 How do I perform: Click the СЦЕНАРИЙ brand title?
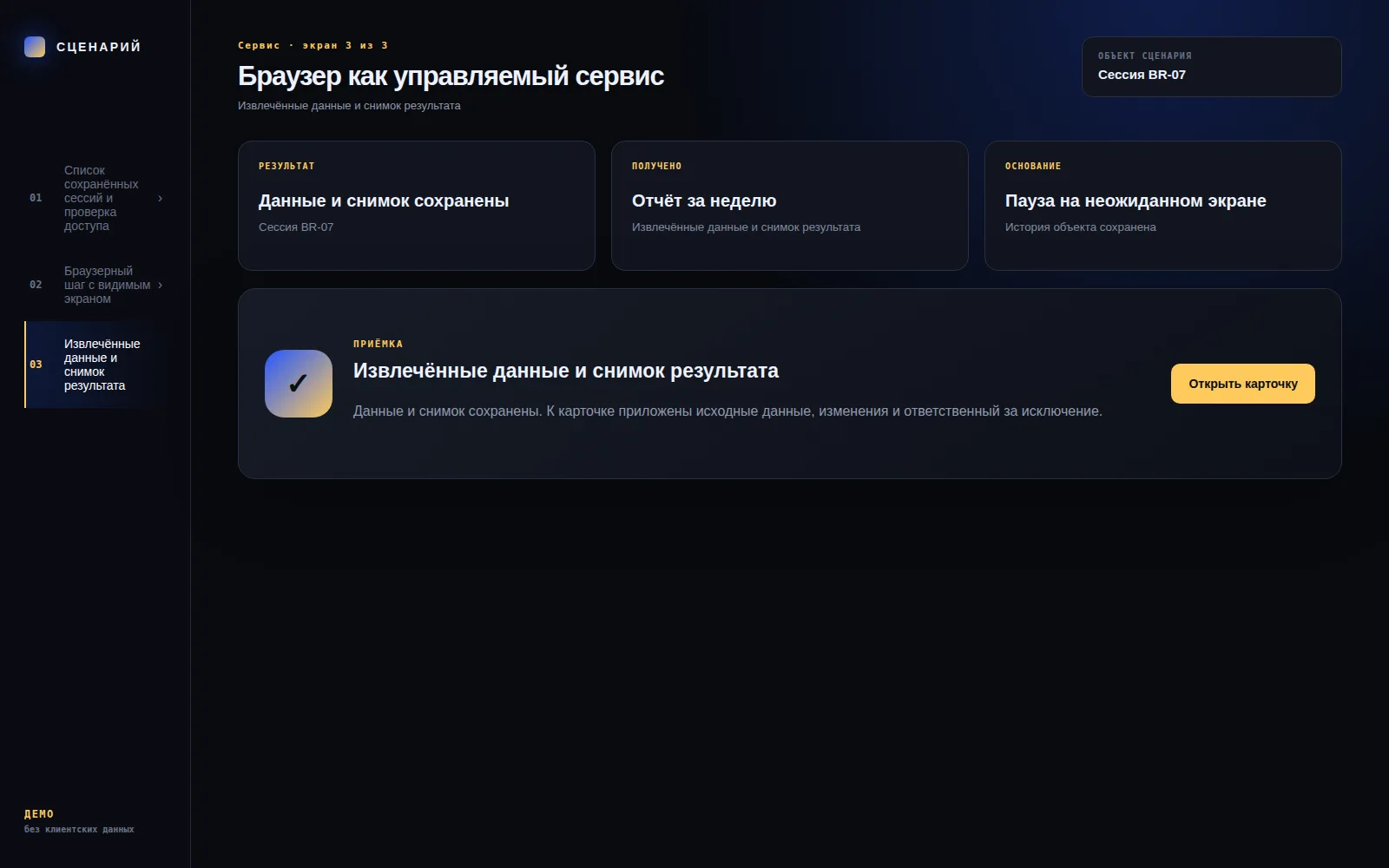tap(98, 47)
